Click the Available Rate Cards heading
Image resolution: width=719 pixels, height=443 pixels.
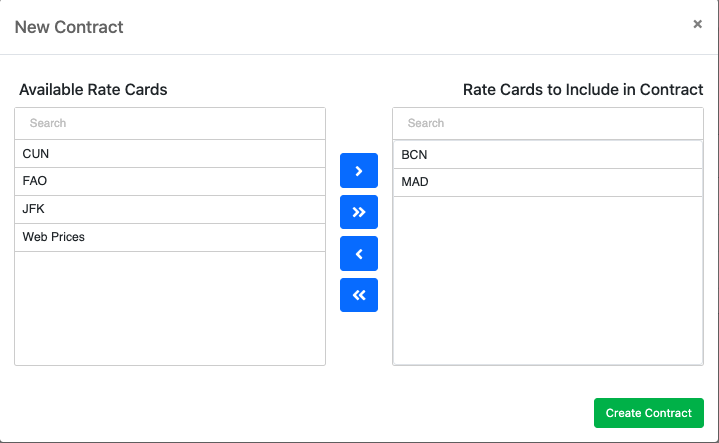(x=93, y=89)
